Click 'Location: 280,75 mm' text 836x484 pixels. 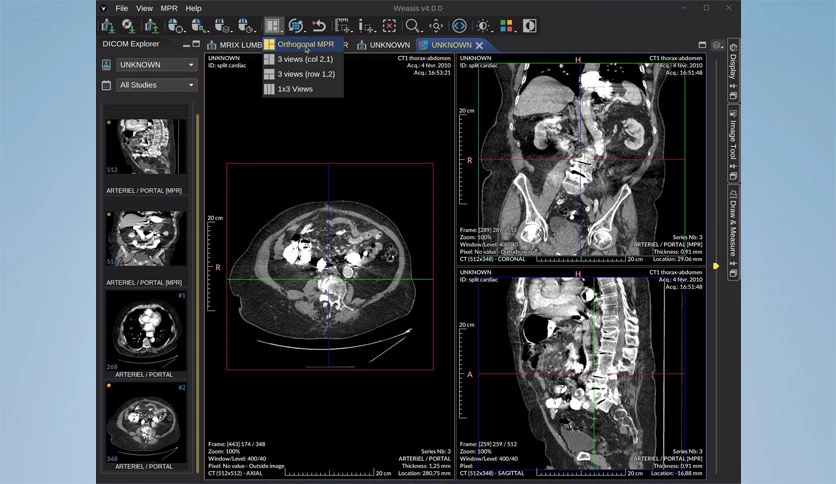pyautogui.click(x=424, y=473)
